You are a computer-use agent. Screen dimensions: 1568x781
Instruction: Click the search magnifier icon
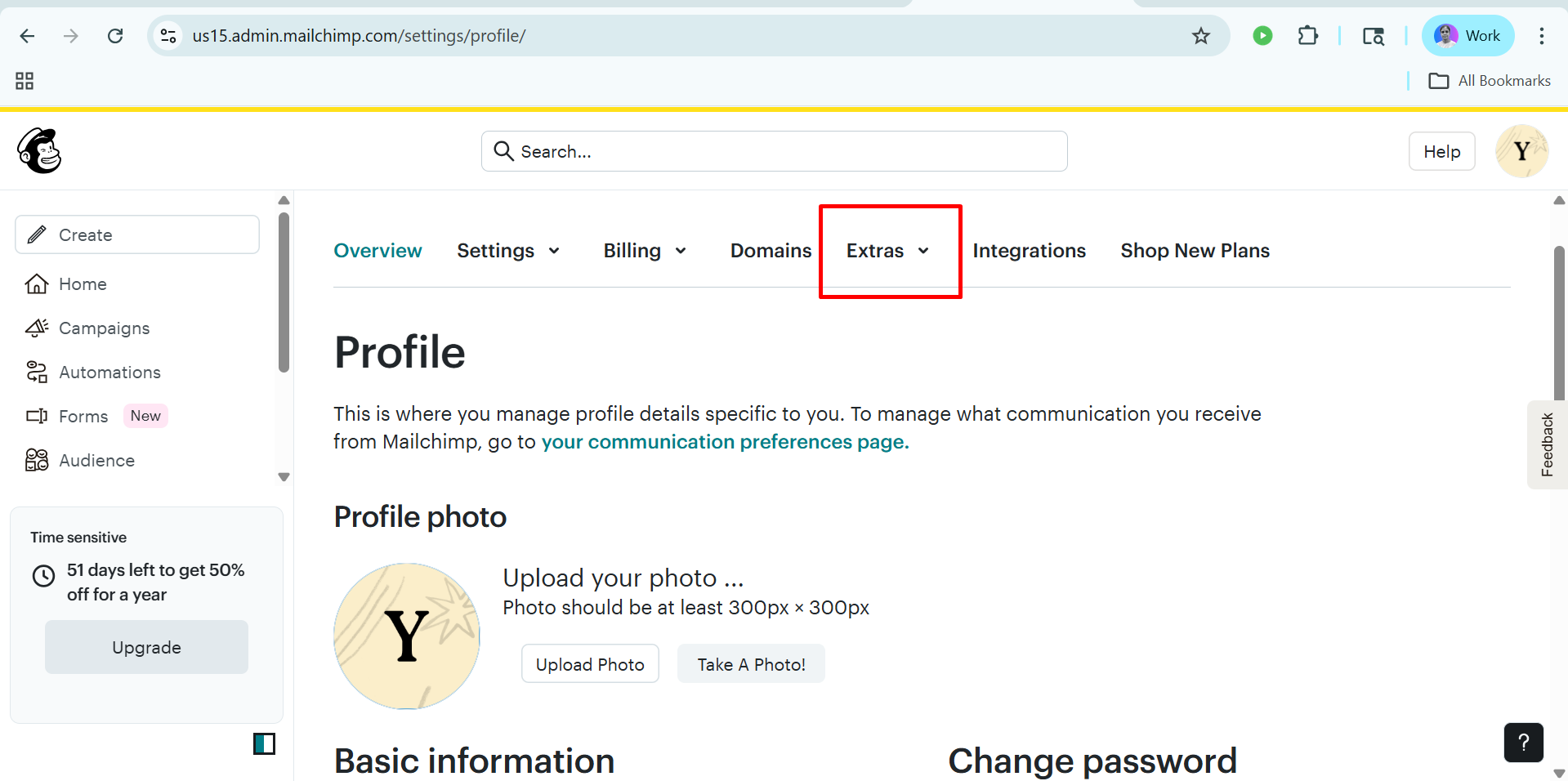click(503, 151)
